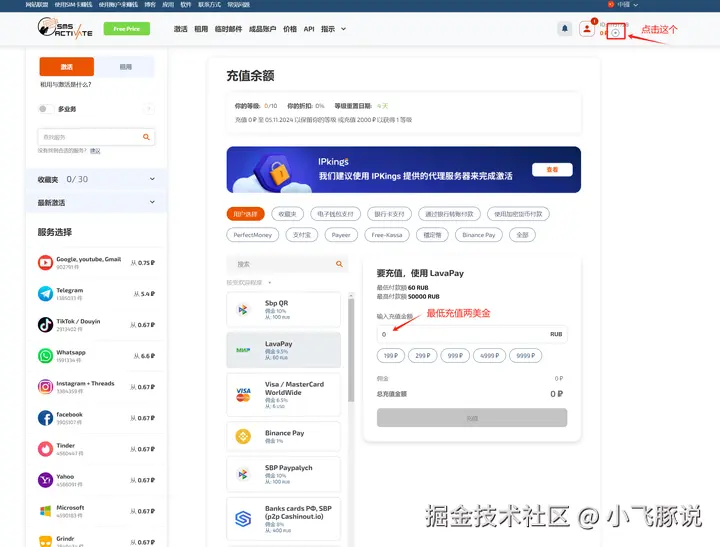
Task: Select the Microsoft service icon
Action: coord(45,511)
